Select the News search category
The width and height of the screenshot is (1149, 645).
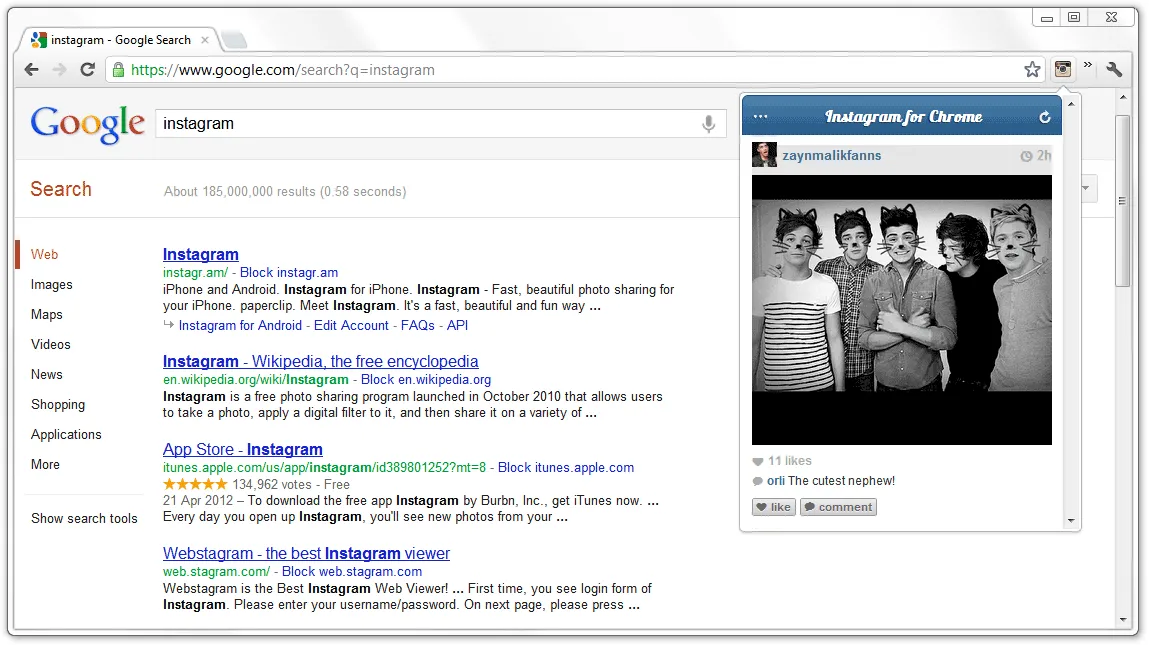point(46,374)
